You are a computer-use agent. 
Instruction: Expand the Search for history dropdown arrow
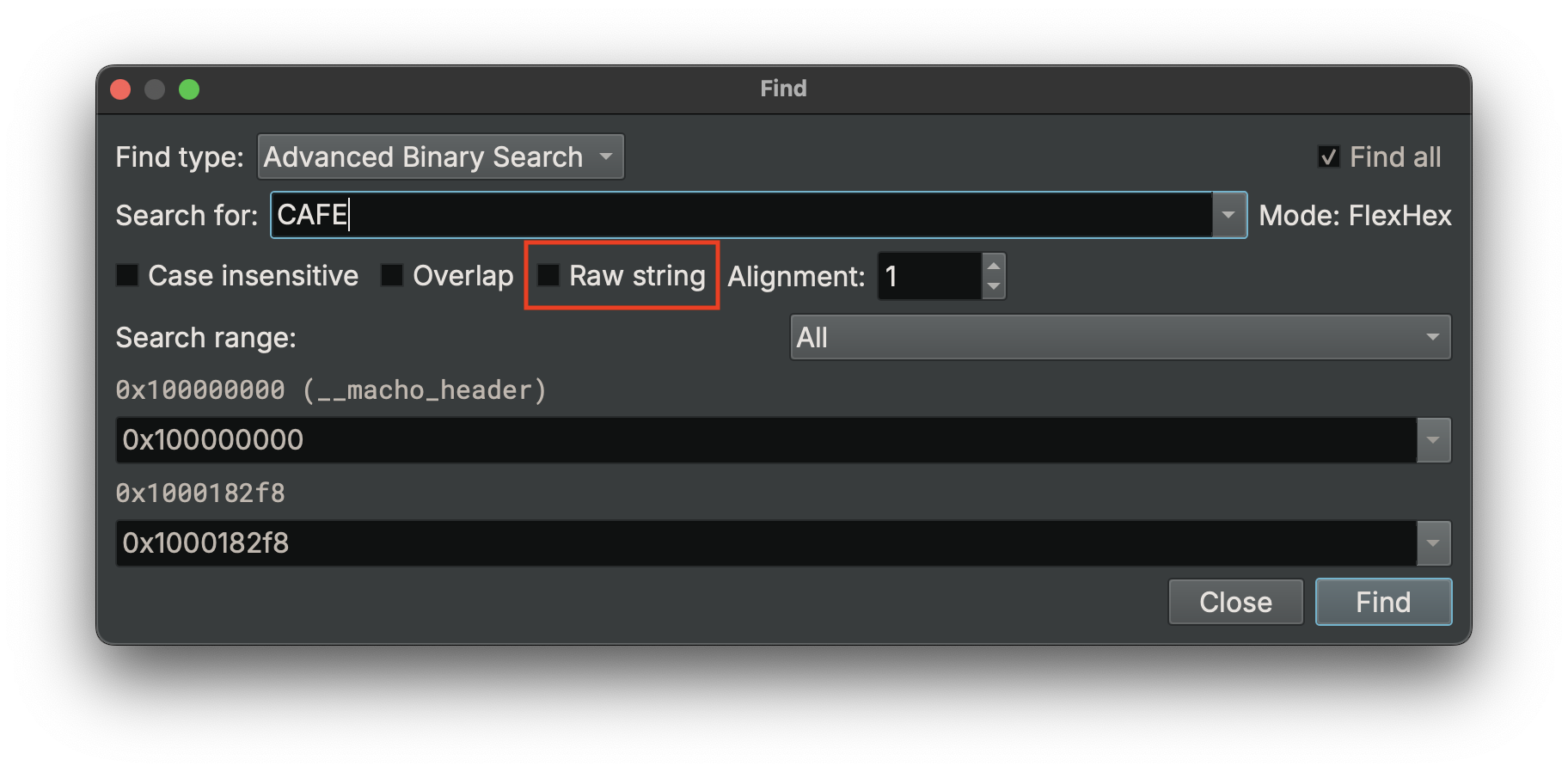point(1229,215)
